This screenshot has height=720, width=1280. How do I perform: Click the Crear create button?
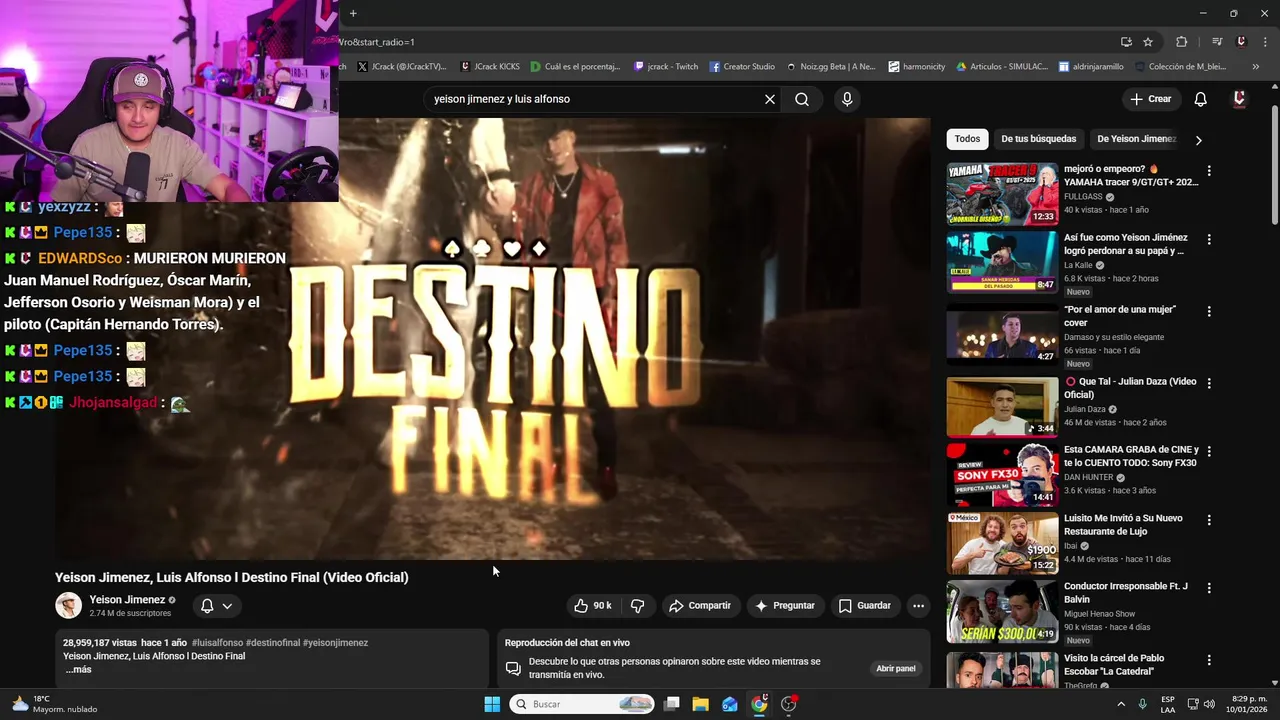point(1151,99)
